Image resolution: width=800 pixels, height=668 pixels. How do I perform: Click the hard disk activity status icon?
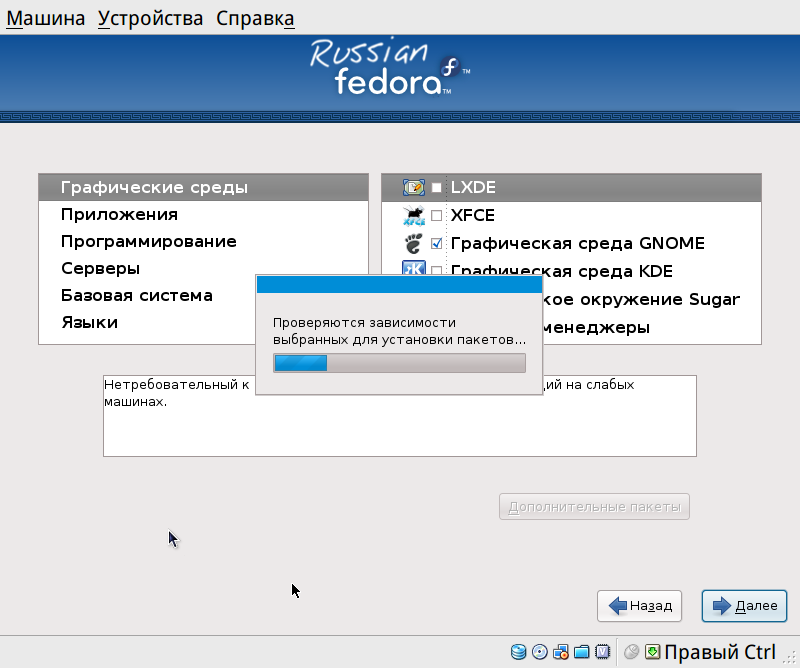[x=518, y=652]
